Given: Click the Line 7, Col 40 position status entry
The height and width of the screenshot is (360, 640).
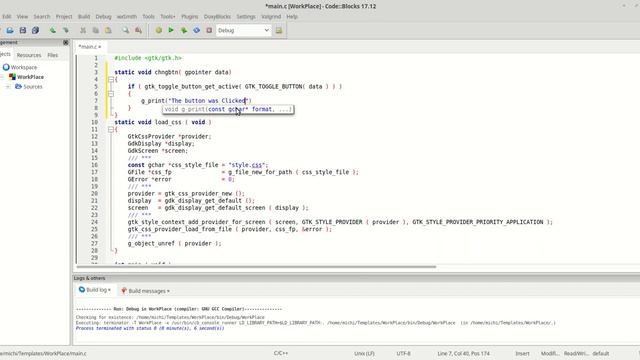Looking at the screenshot, I should click(x=463, y=353).
